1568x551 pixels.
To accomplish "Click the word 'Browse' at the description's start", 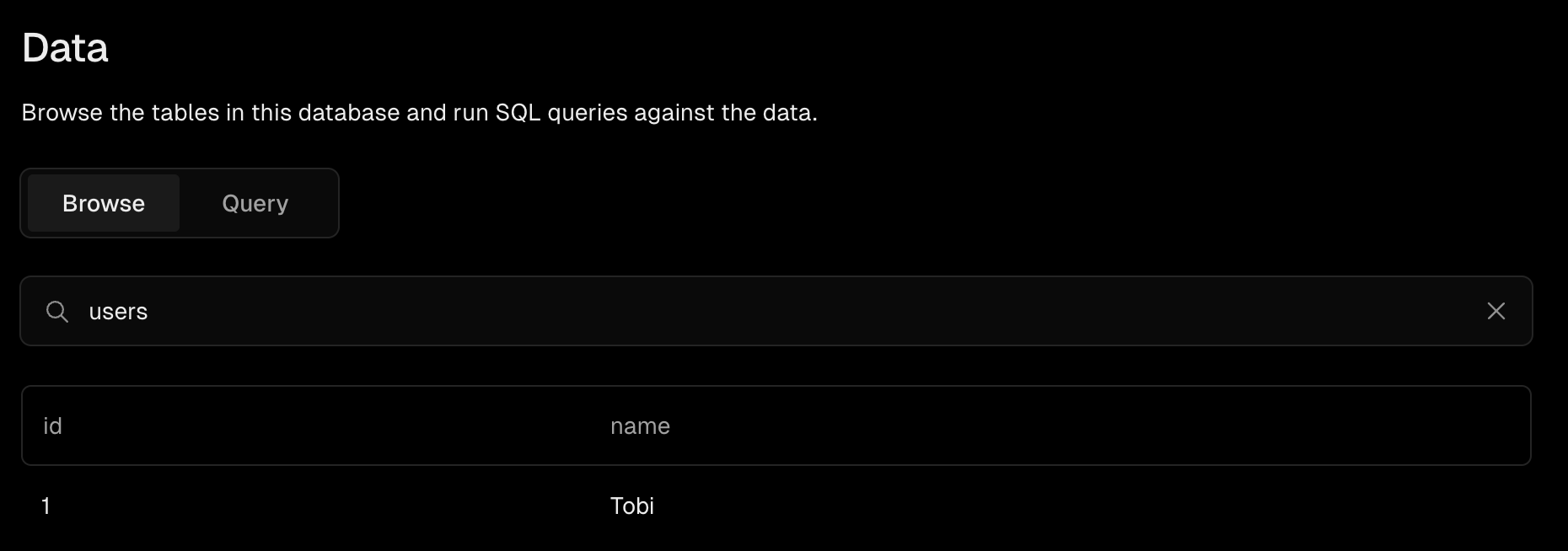I will click(x=62, y=113).
